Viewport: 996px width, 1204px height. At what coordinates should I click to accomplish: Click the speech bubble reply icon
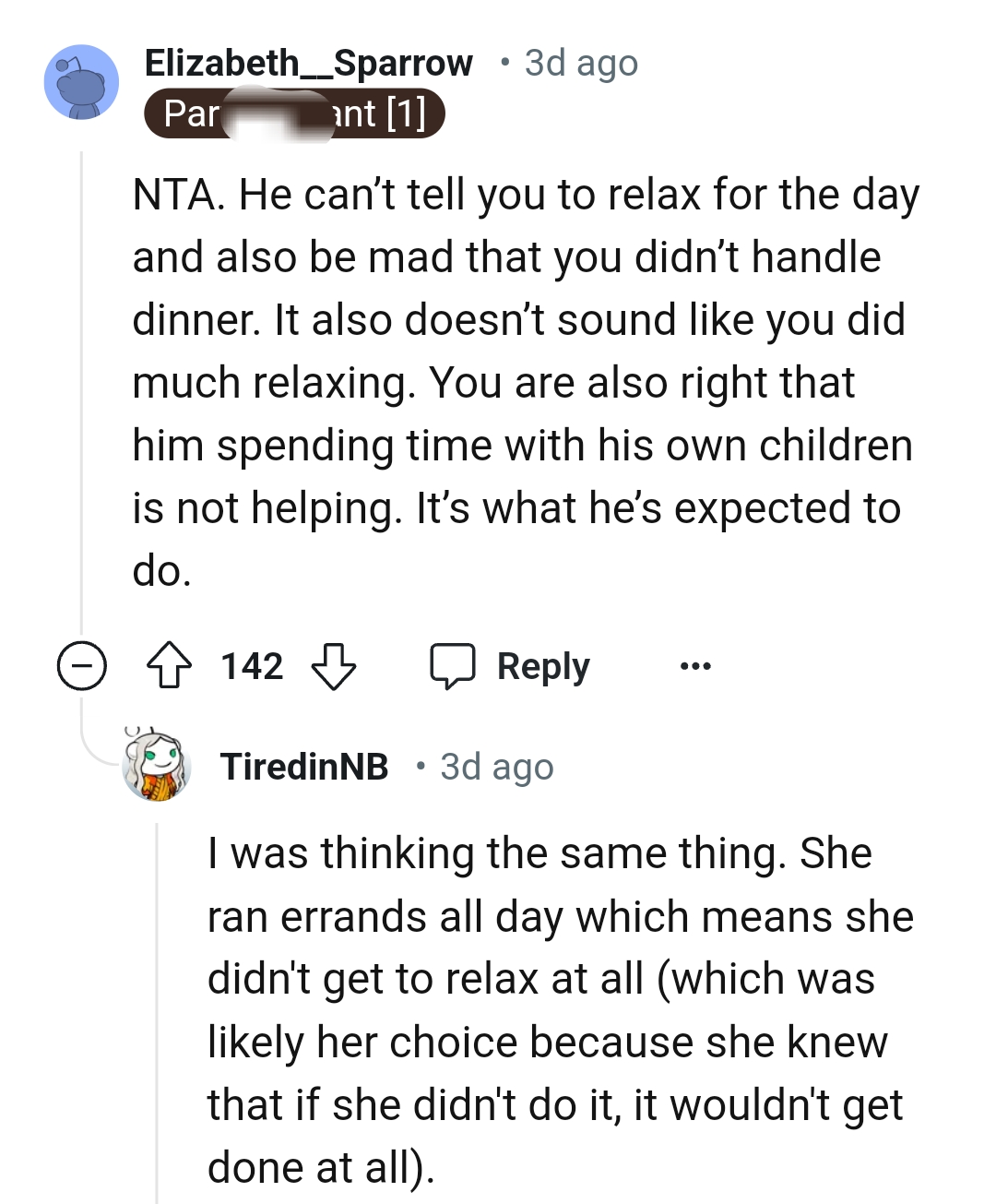[x=456, y=665]
